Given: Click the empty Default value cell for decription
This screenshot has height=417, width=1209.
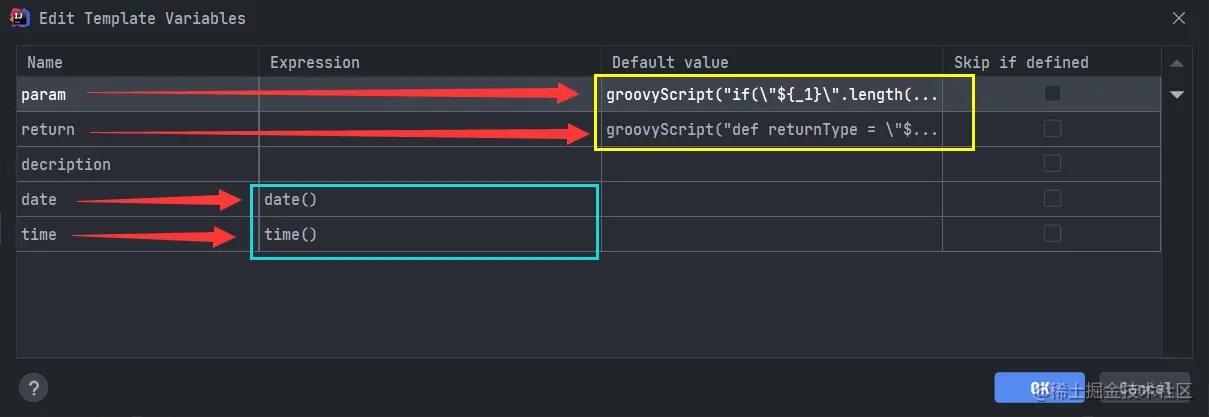Looking at the screenshot, I should 772,164.
